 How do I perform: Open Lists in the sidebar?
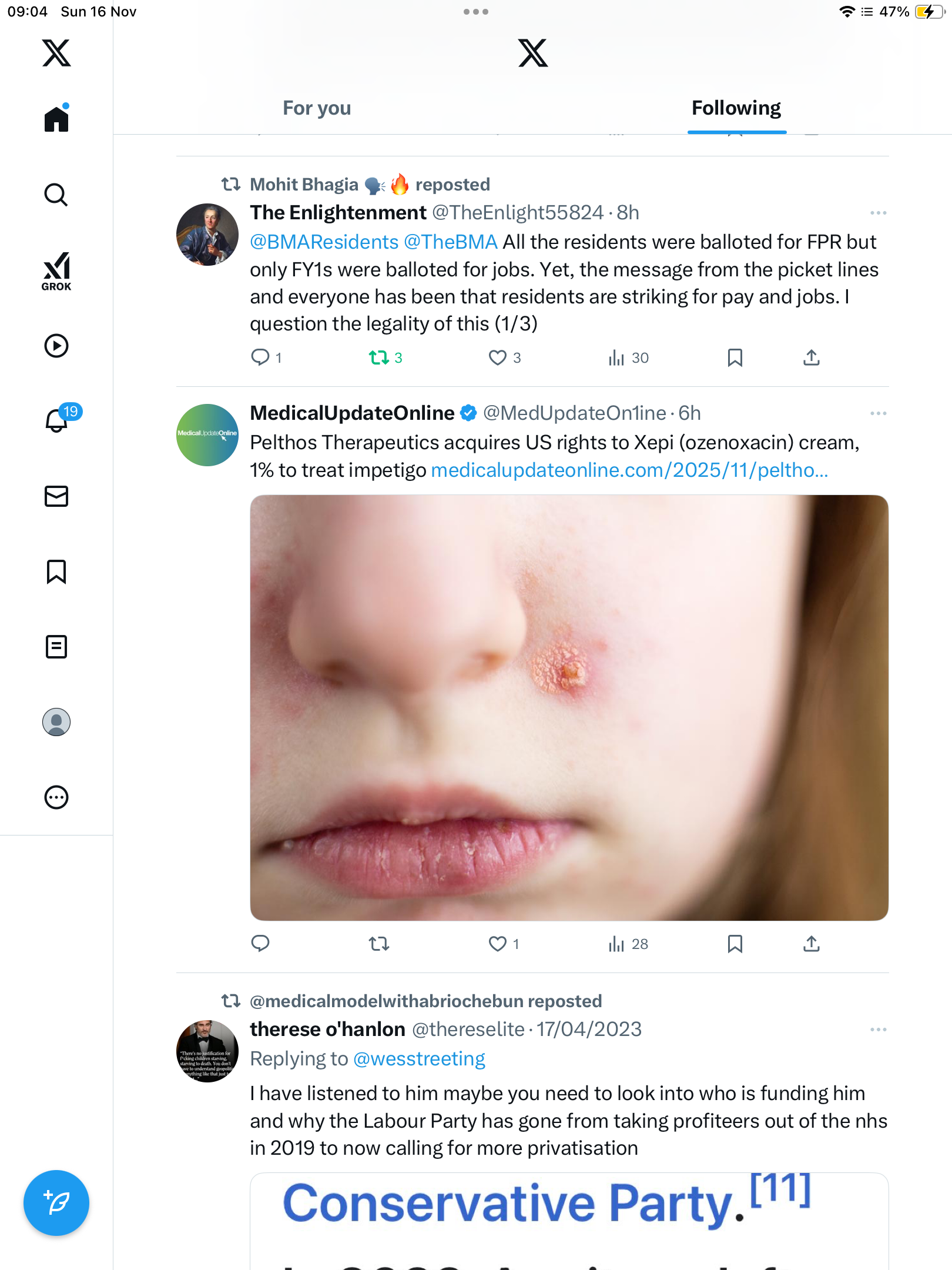coord(56,647)
